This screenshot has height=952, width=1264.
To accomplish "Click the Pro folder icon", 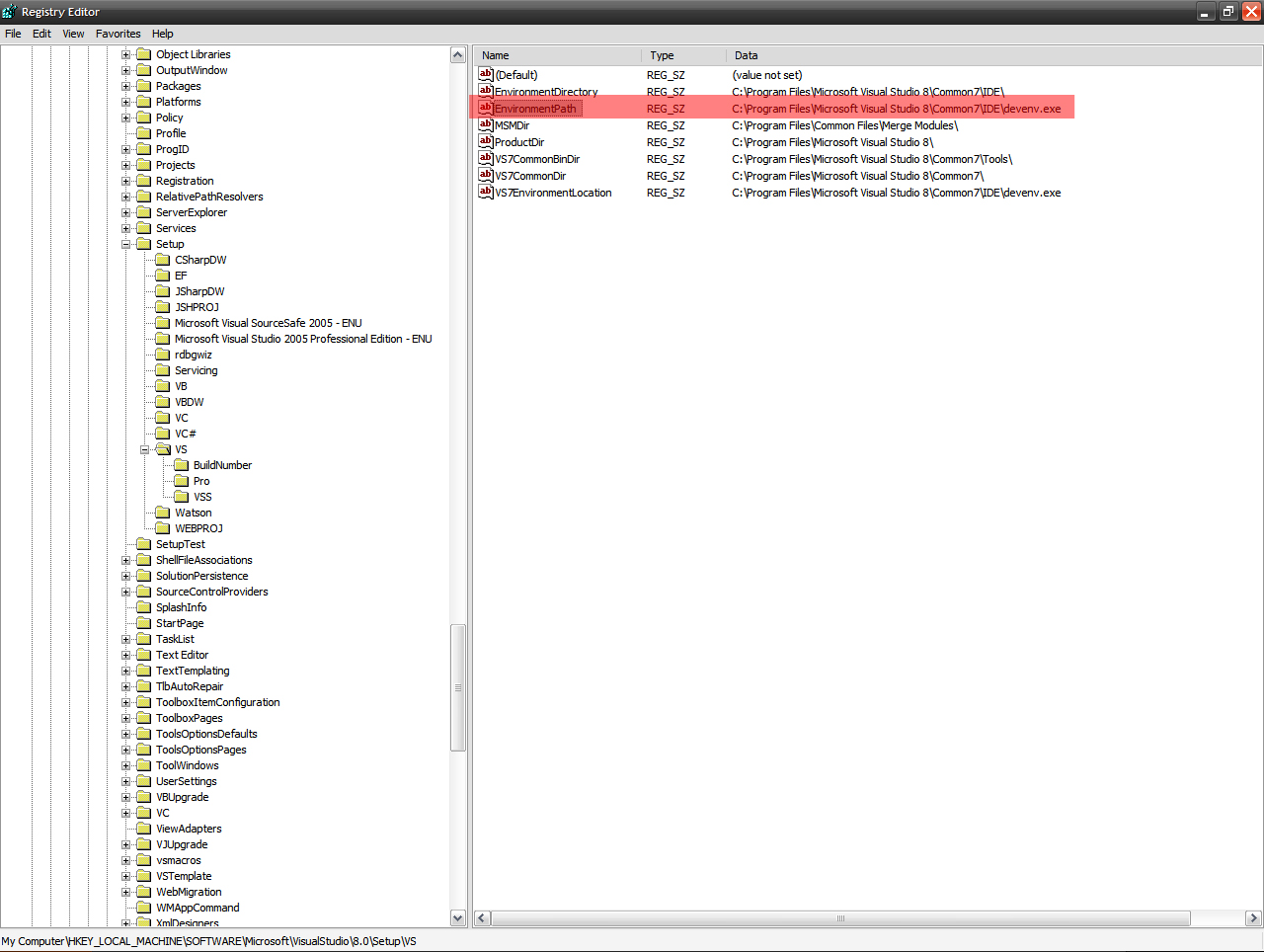I will (x=182, y=481).
